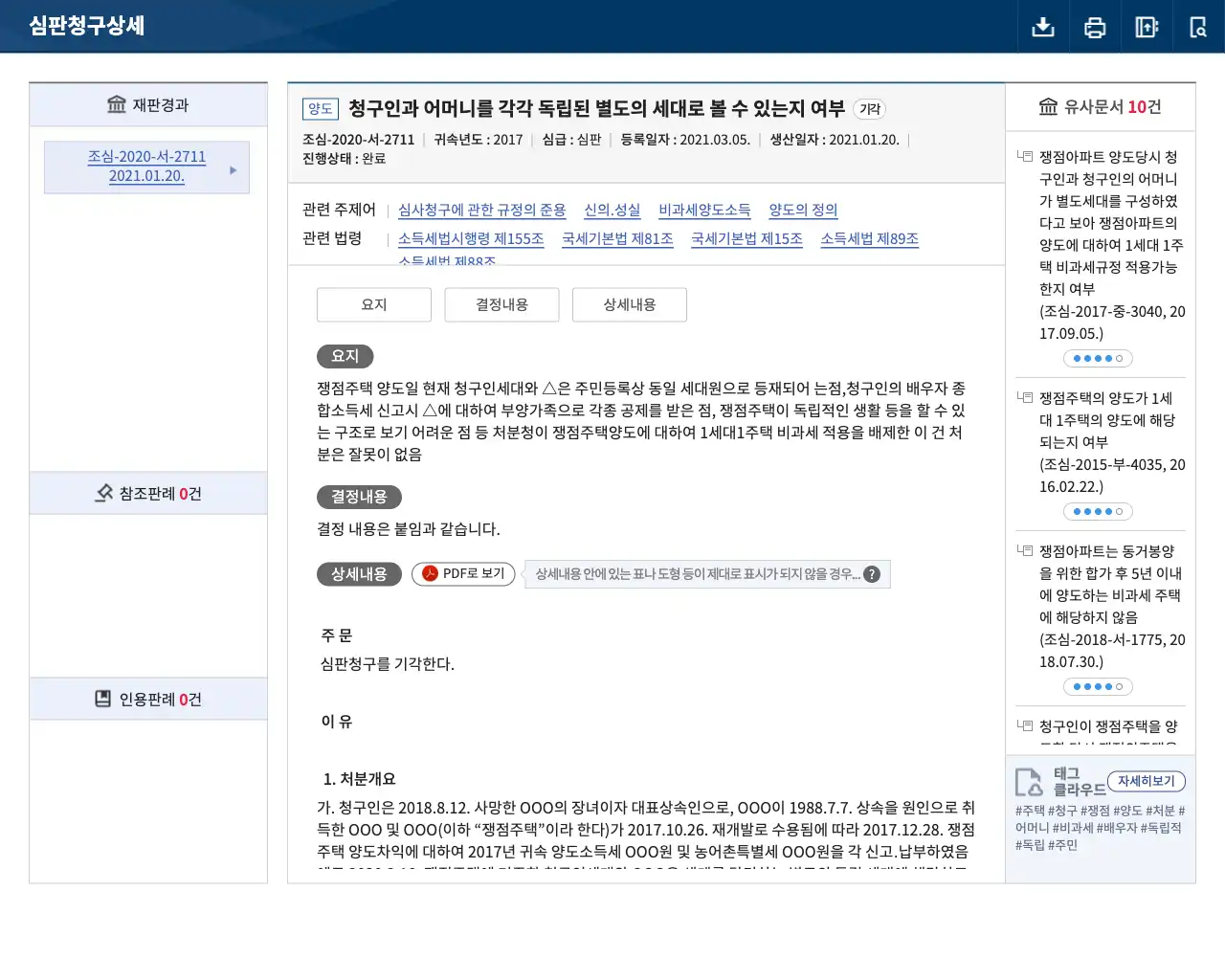The image size is (1225, 980).
Task: Click document icon beside 조심-2018-서-1775 item
Action: click(x=1025, y=550)
